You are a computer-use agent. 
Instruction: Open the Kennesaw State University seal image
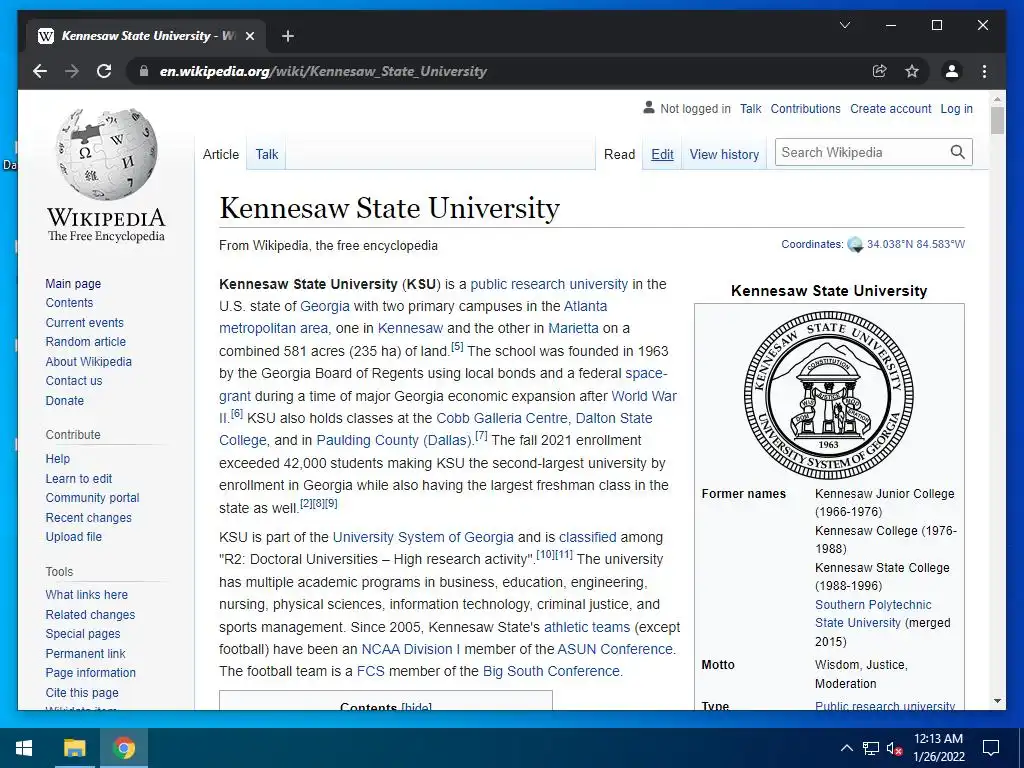point(828,396)
